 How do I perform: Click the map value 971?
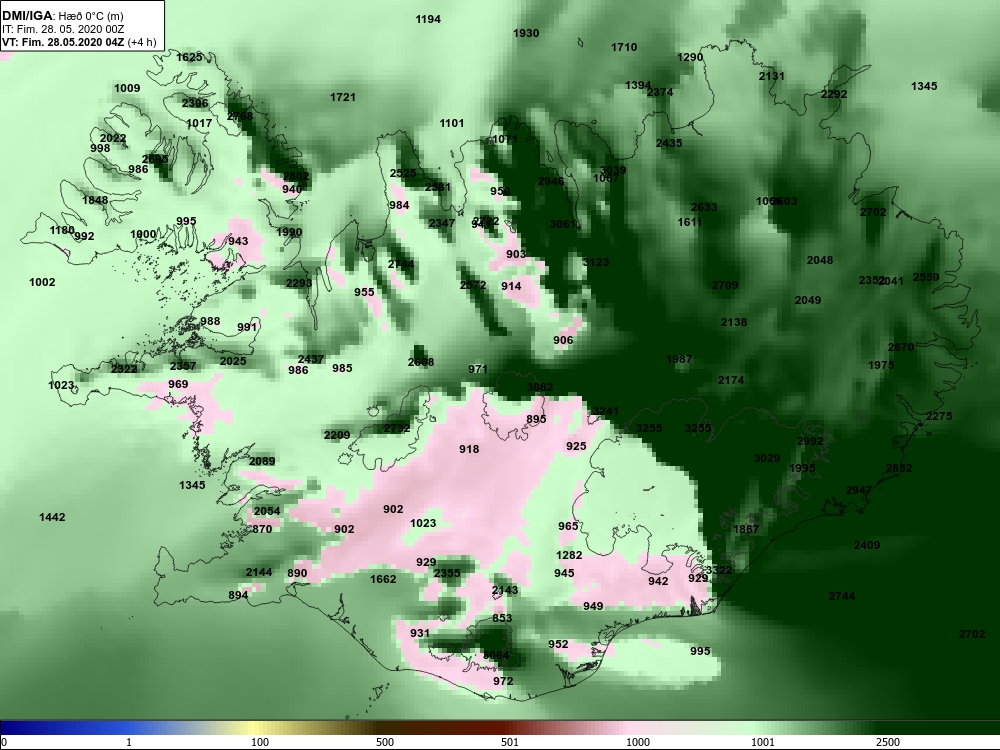478,369
